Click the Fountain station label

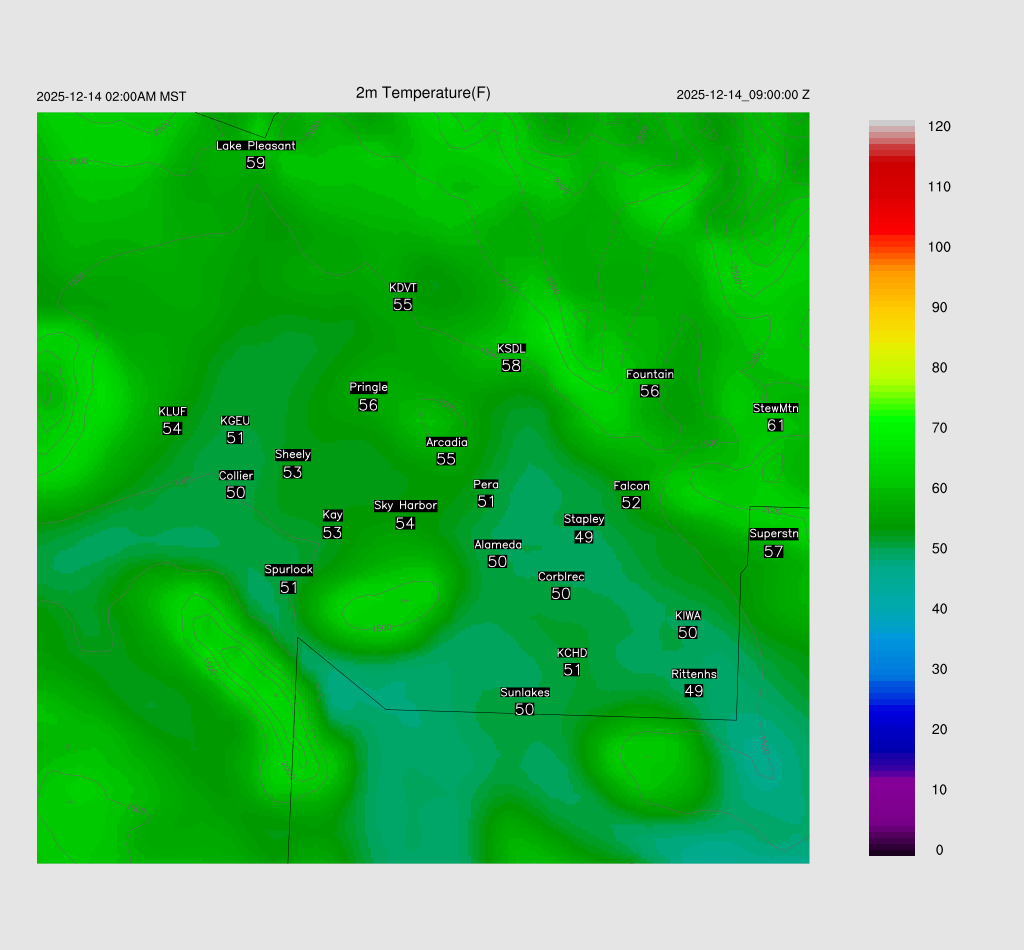pyautogui.click(x=650, y=374)
